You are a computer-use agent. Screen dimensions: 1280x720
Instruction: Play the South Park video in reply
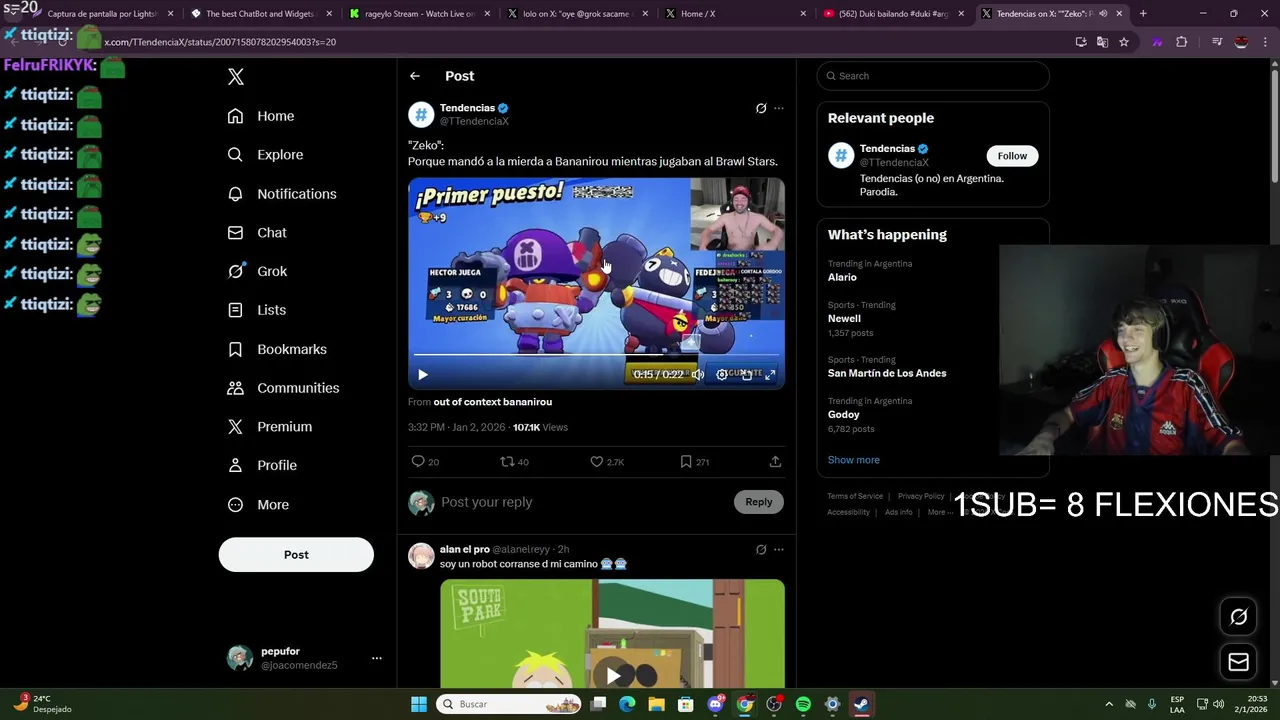[x=613, y=676]
